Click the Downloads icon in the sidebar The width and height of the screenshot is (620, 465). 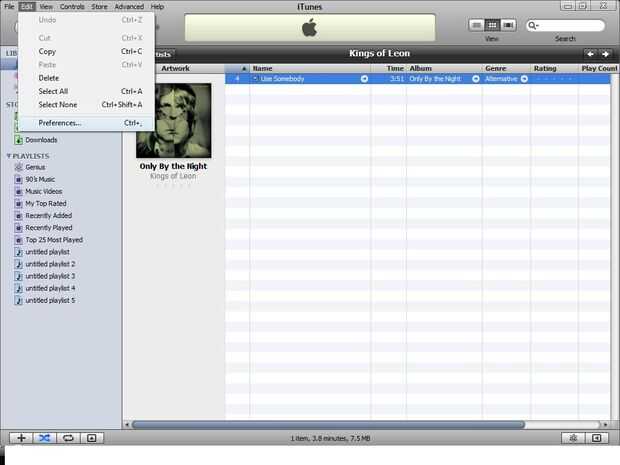[x=18, y=140]
